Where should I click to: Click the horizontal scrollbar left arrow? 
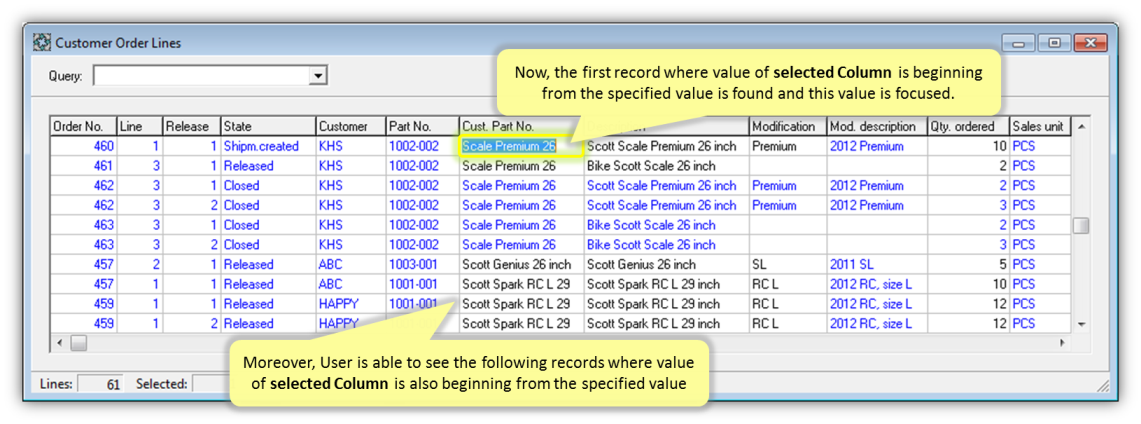[60, 342]
